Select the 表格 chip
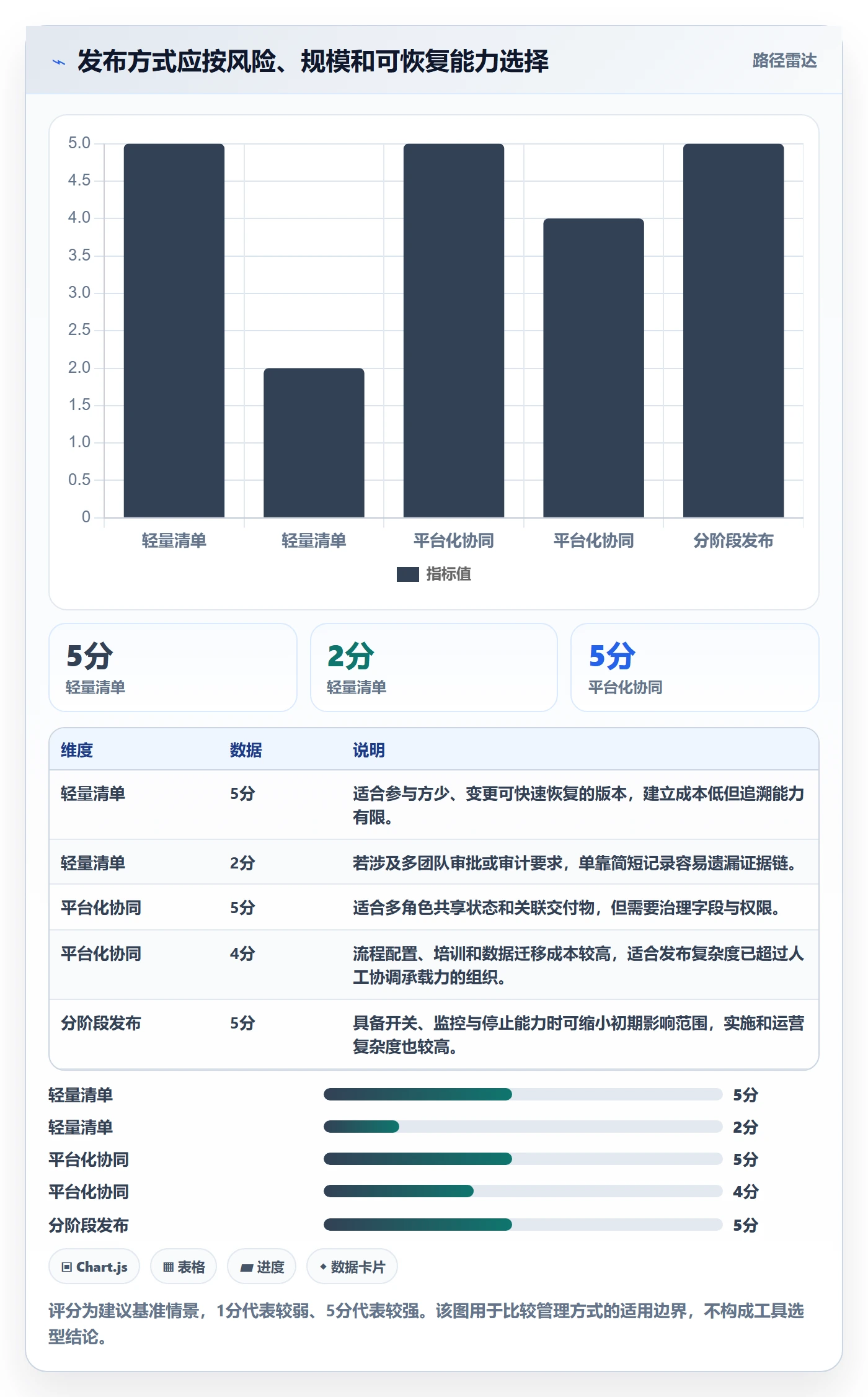Screen dimensions: 868x1397 (x=184, y=1267)
